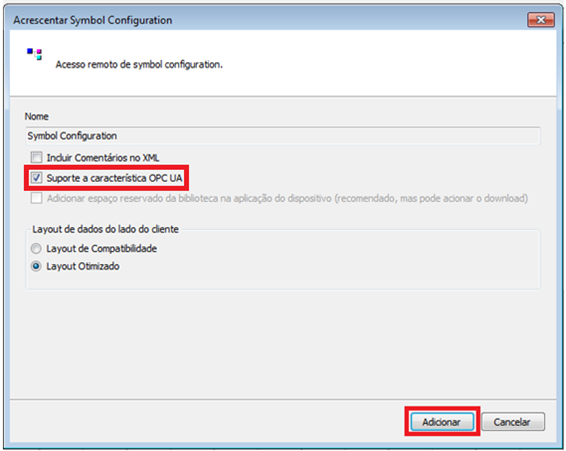This screenshot has height=451, width=566.
Task: Click the Layout de Compatibilidade label text
Action: (x=101, y=249)
